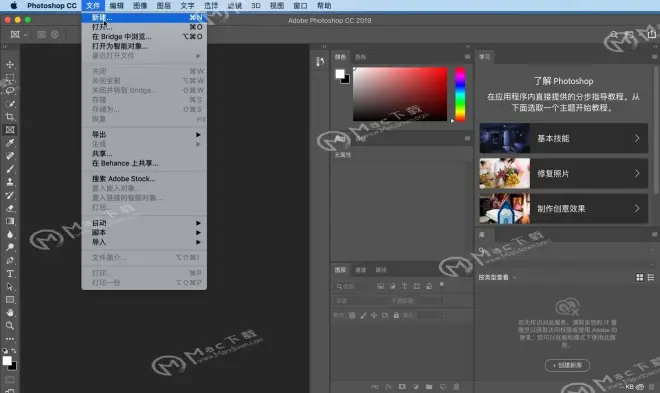Image resolution: width=660 pixels, height=393 pixels.
Task: Switch the library to list view
Action: tap(651, 277)
